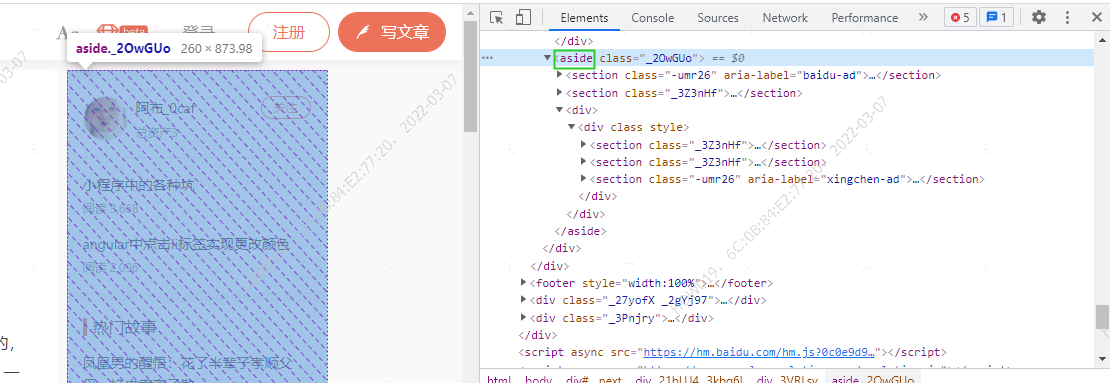Click the 关注 follow button
This screenshot has width=1110, height=383.
pyautogui.click(x=286, y=108)
